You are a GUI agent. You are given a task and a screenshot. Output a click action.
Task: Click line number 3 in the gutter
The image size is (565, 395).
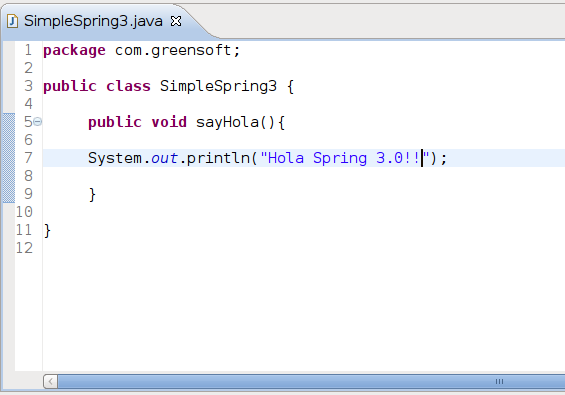coord(28,86)
